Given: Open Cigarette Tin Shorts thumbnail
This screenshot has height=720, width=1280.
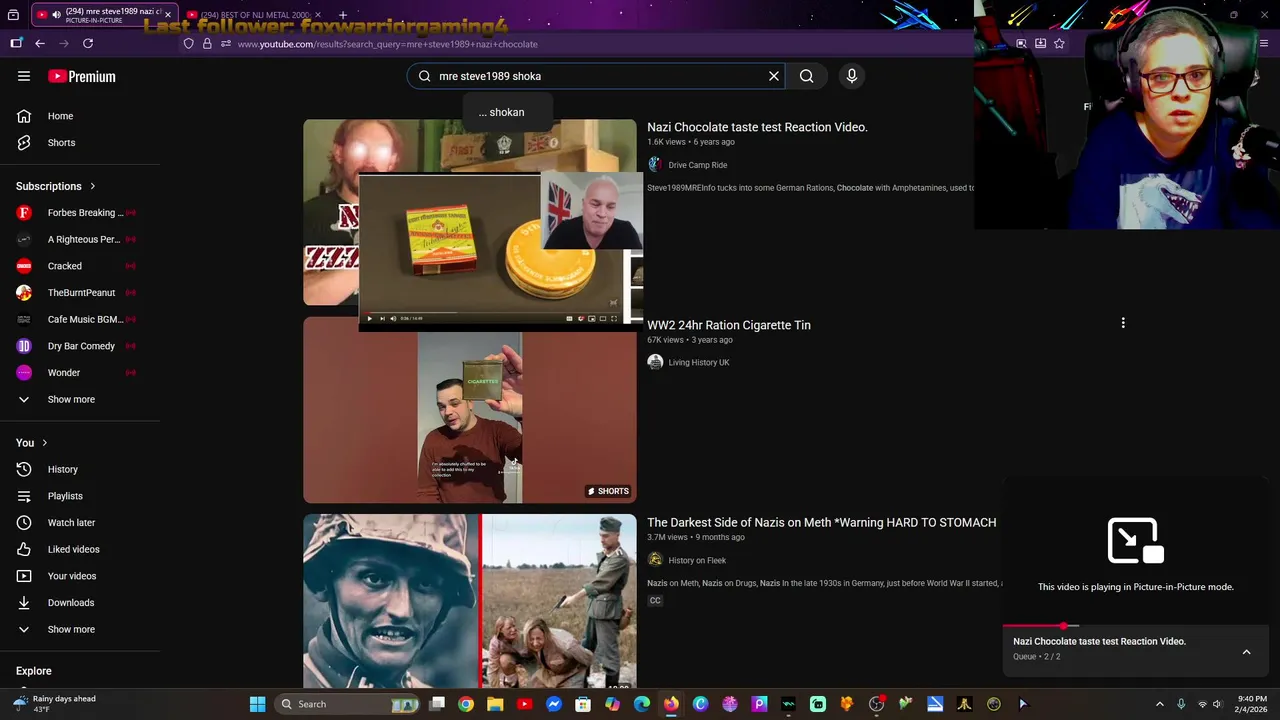Looking at the screenshot, I should tap(469, 410).
